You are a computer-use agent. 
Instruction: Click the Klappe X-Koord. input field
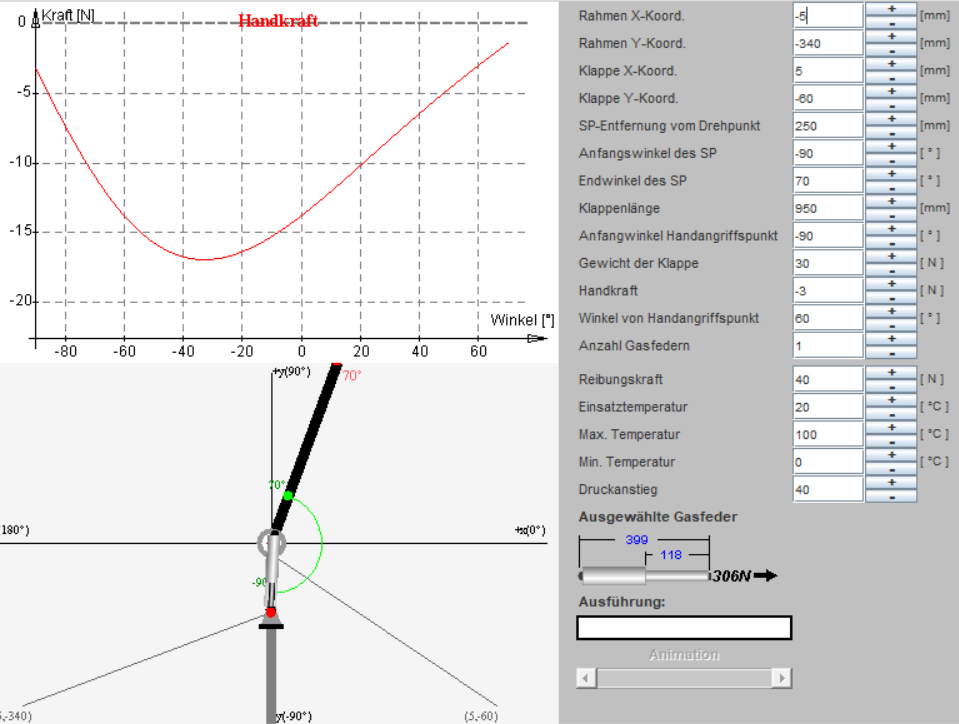point(827,71)
